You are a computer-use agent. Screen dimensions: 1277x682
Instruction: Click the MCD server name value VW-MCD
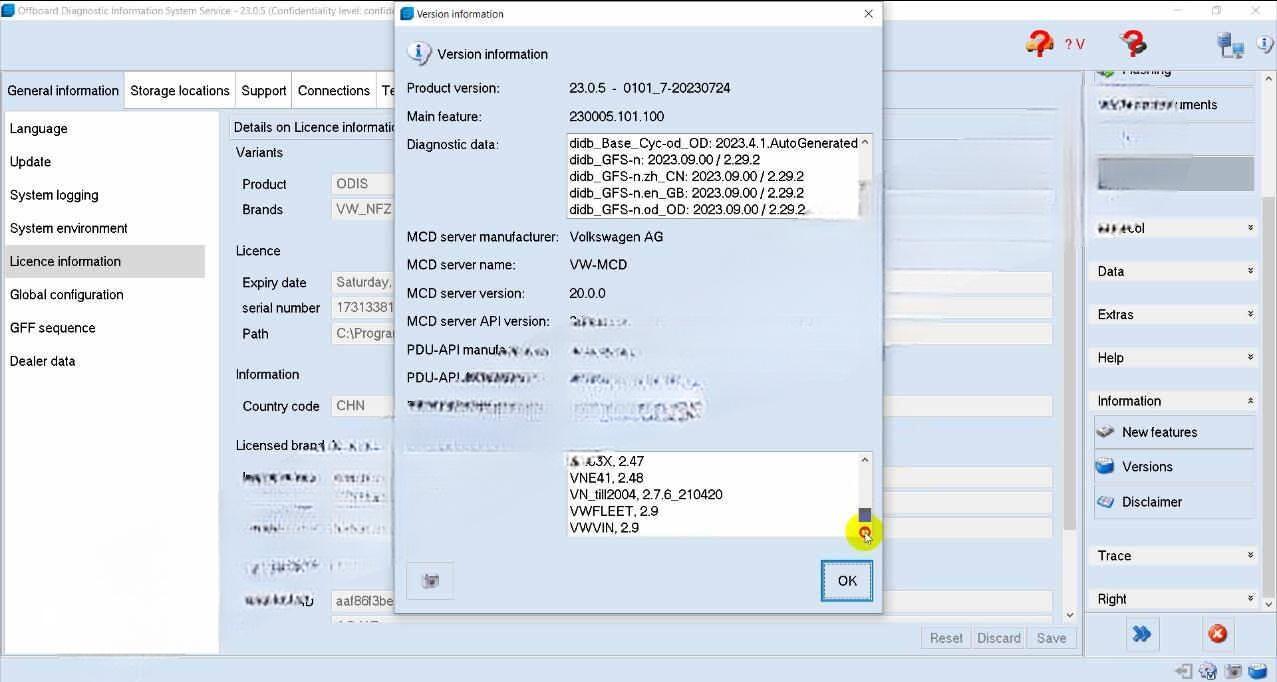click(598, 265)
